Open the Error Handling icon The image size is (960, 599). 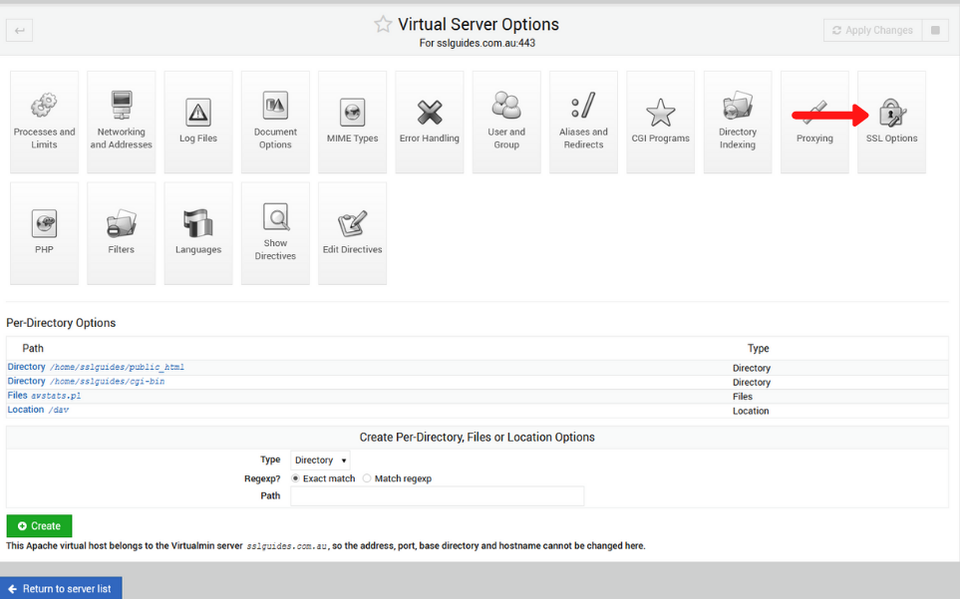click(x=429, y=121)
